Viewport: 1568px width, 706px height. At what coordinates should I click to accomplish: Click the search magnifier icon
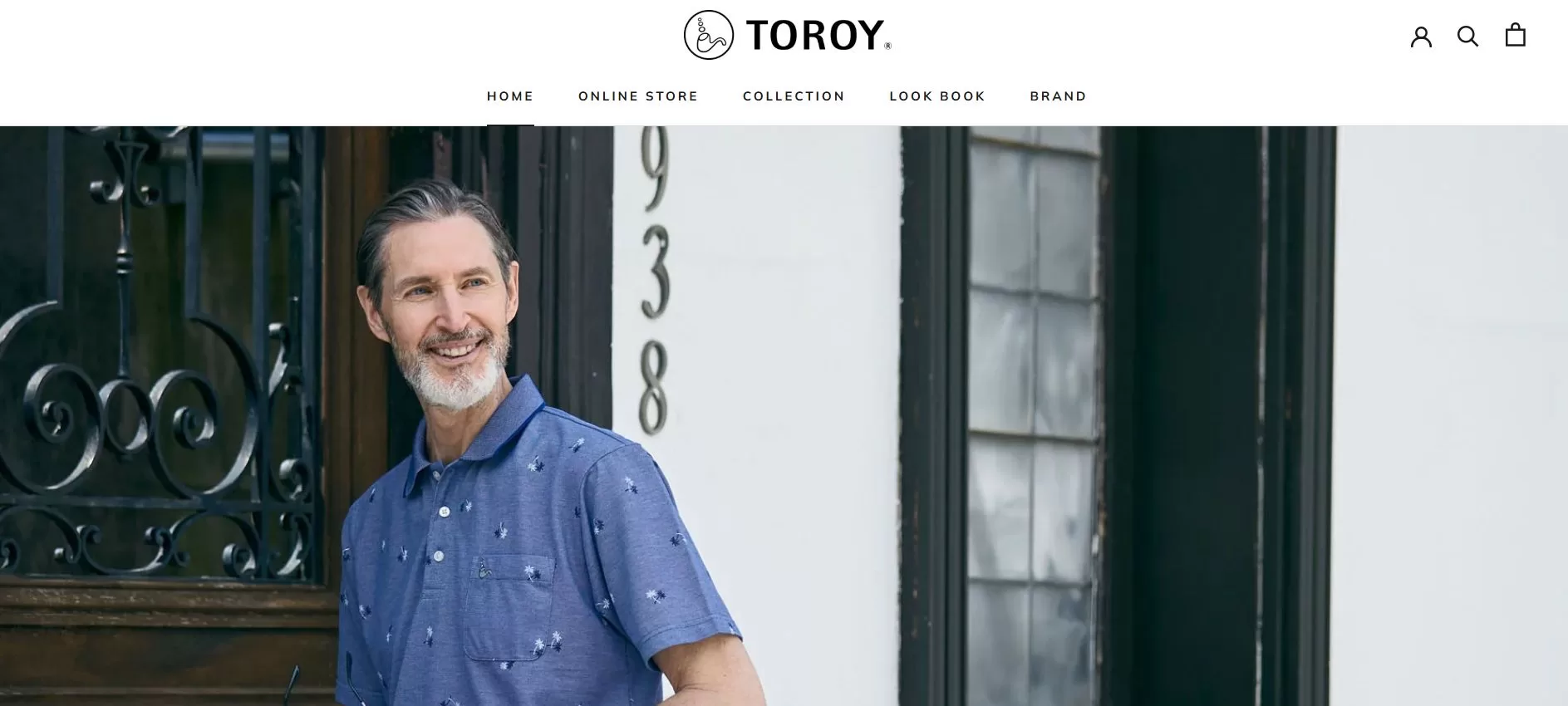(x=1468, y=36)
